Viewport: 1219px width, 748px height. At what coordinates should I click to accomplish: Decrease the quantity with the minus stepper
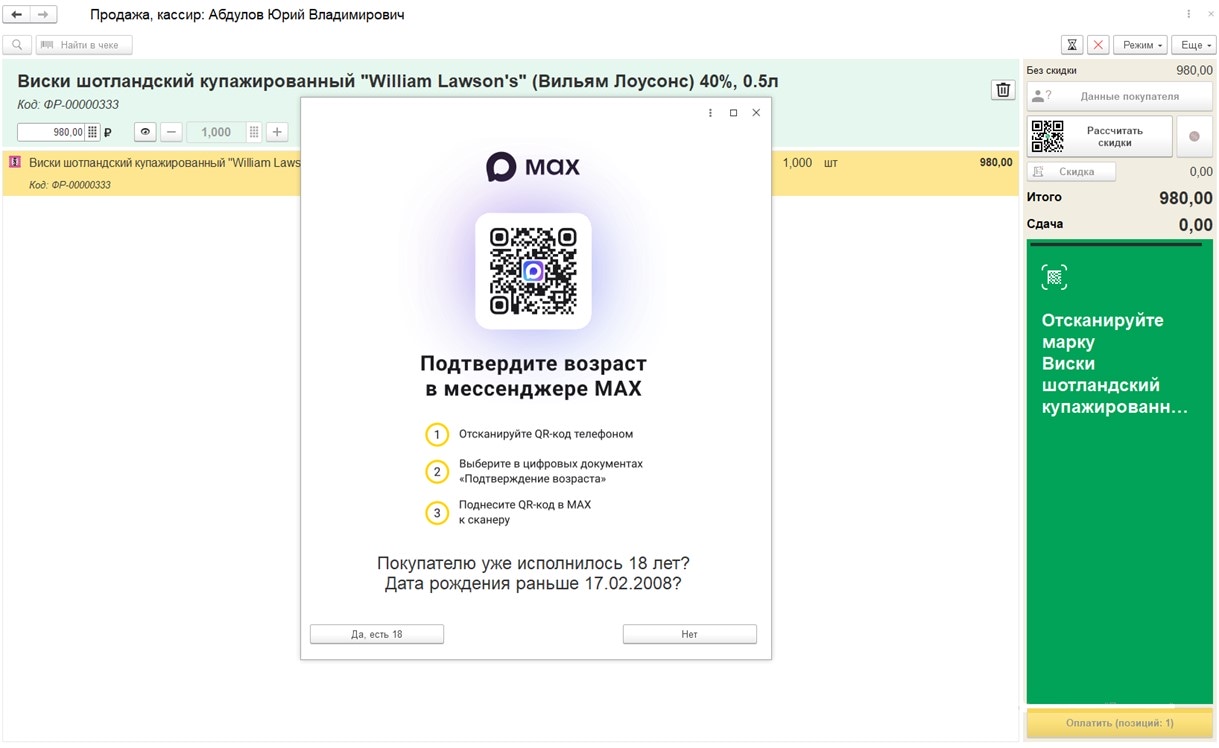[170, 131]
